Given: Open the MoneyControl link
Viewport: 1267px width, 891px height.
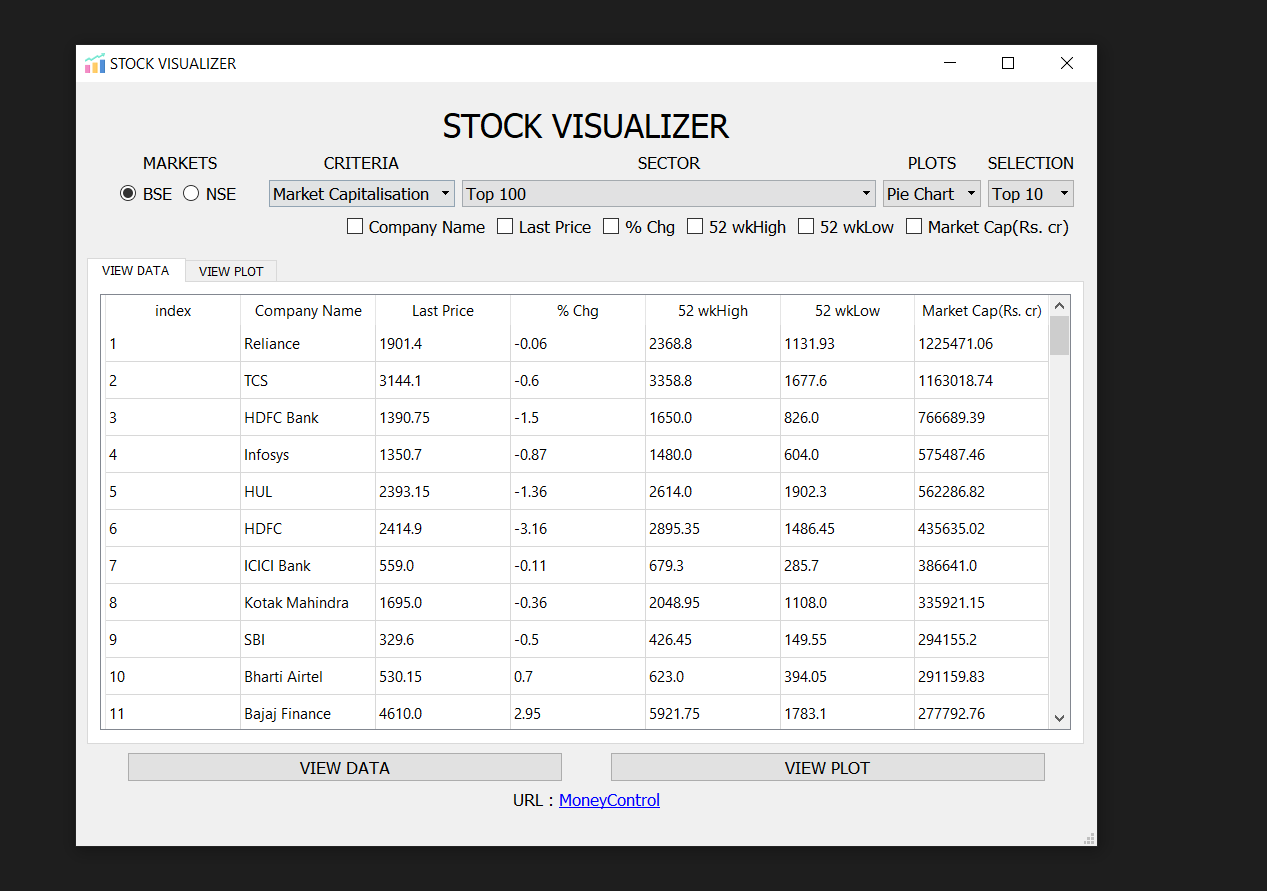Looking at the screenshot, I should (x=609, y=800).
